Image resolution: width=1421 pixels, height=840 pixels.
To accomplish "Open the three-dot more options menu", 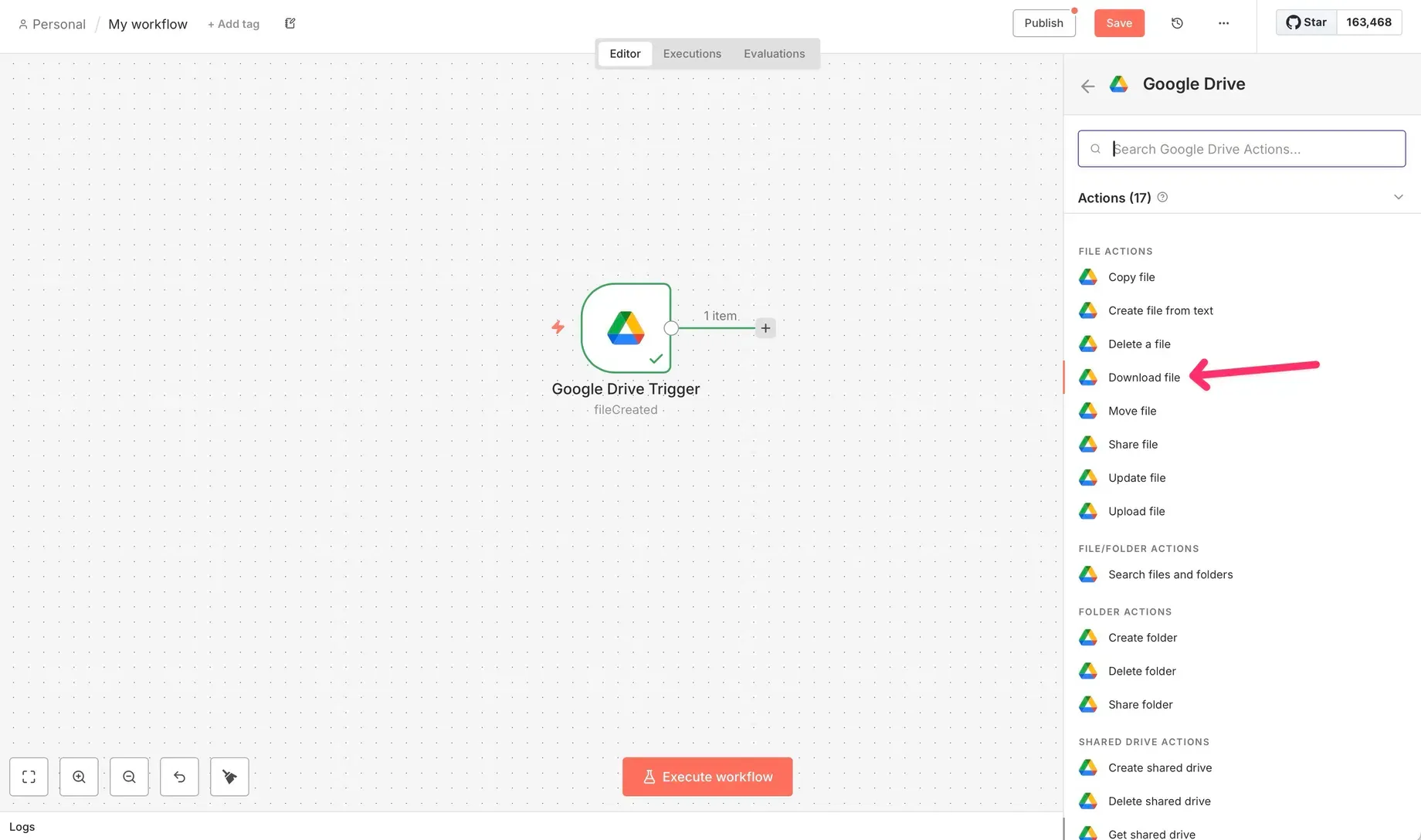I will point(1223,23).
